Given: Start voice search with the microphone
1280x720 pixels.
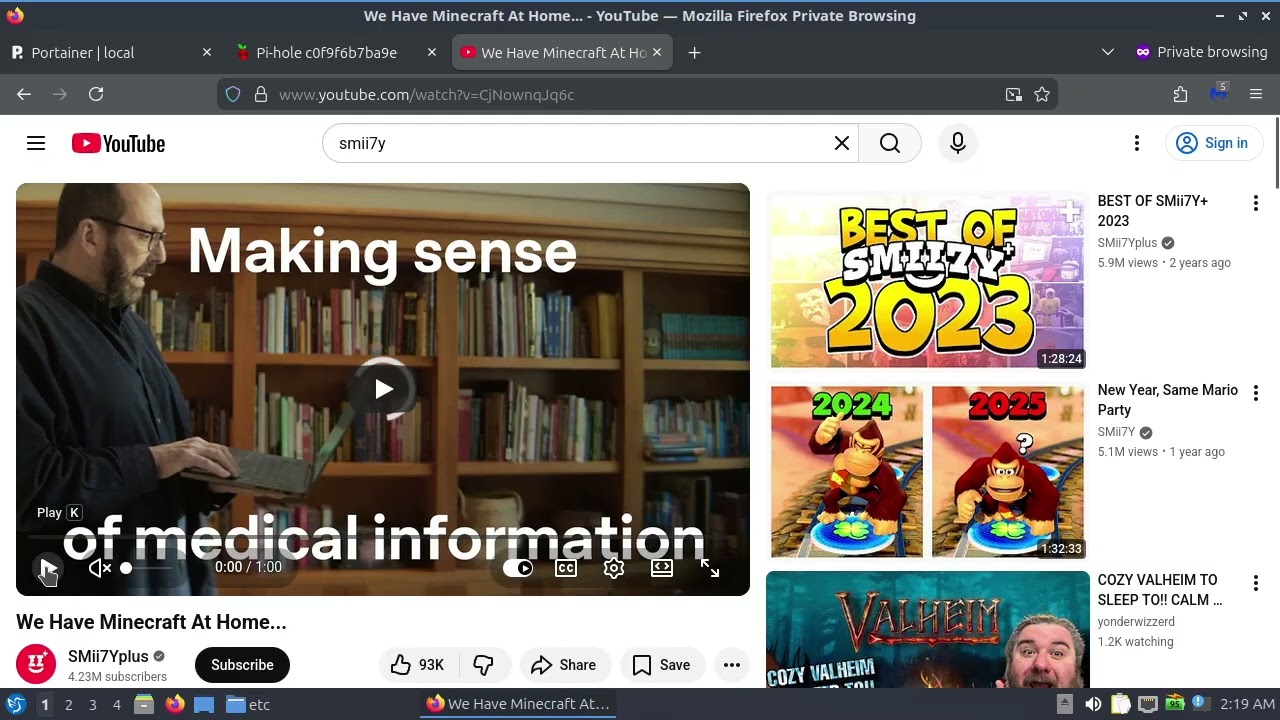Looking at the screenshot, I should click(958, 143).
